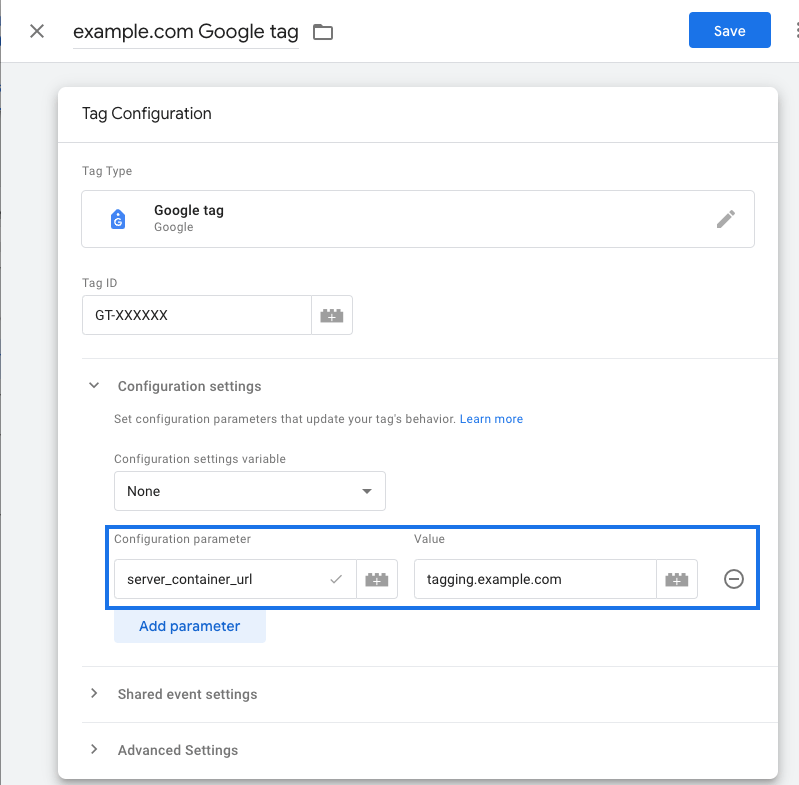Click the pencil edit icon for Tag Type
The width and height of the screenshot is (799, 785).
(x=726, y=219)
